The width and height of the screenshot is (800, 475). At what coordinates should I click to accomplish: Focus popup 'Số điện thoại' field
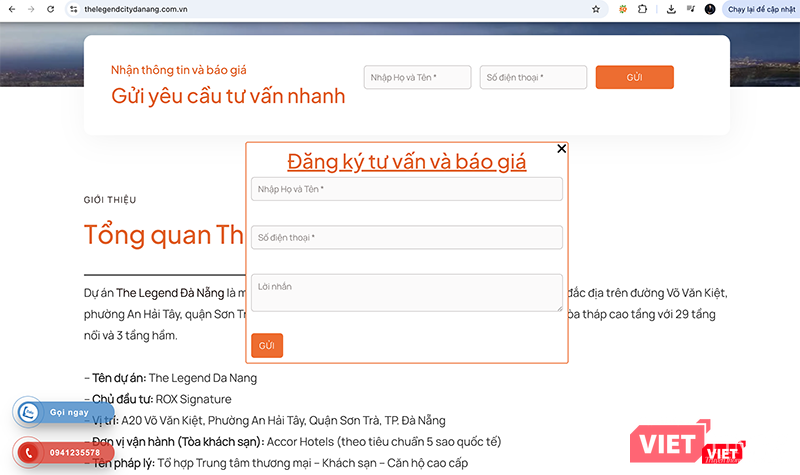pos(406,237)
